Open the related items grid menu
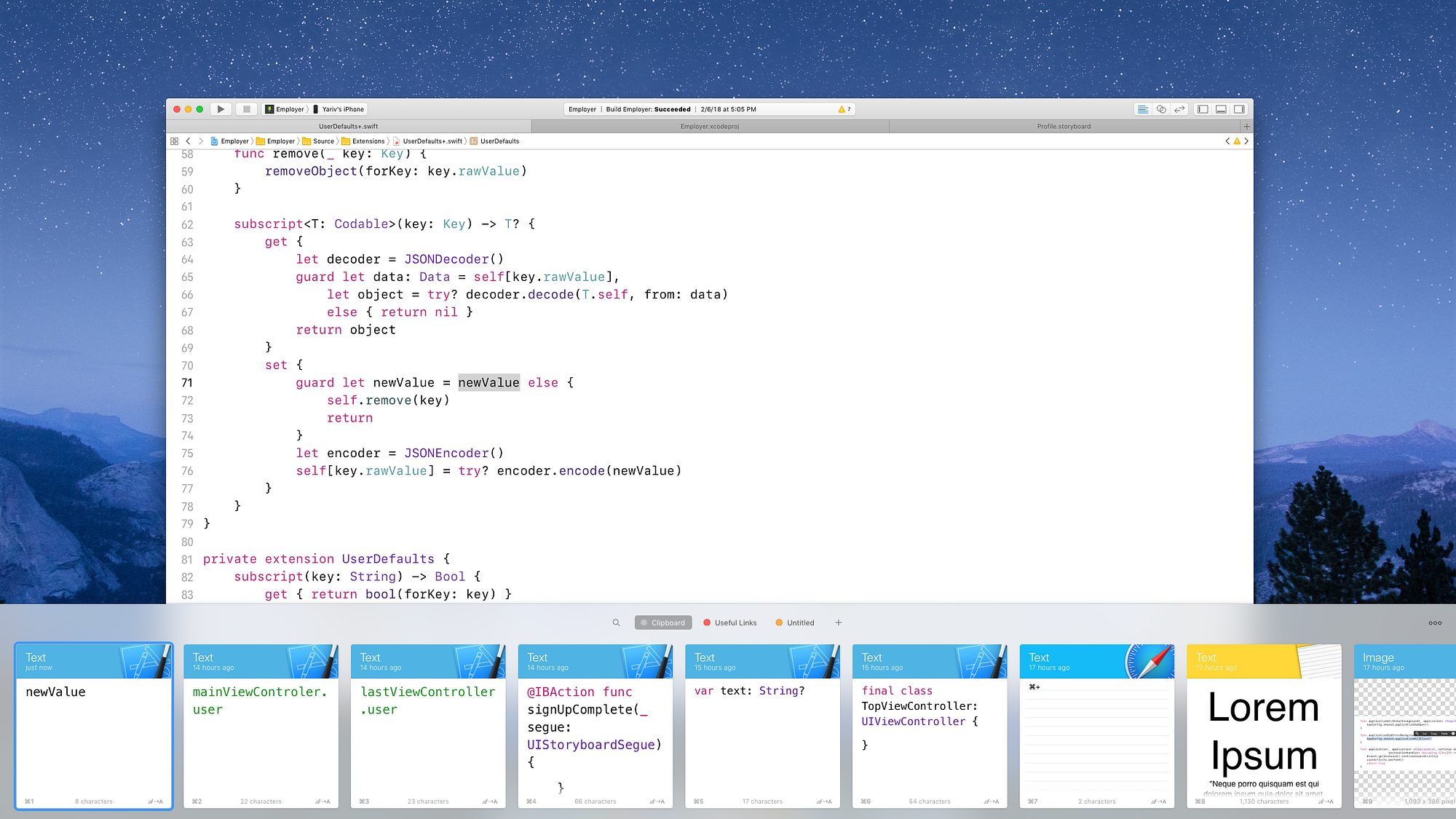The image size is (1456, 819). click(x=174, y=141)
